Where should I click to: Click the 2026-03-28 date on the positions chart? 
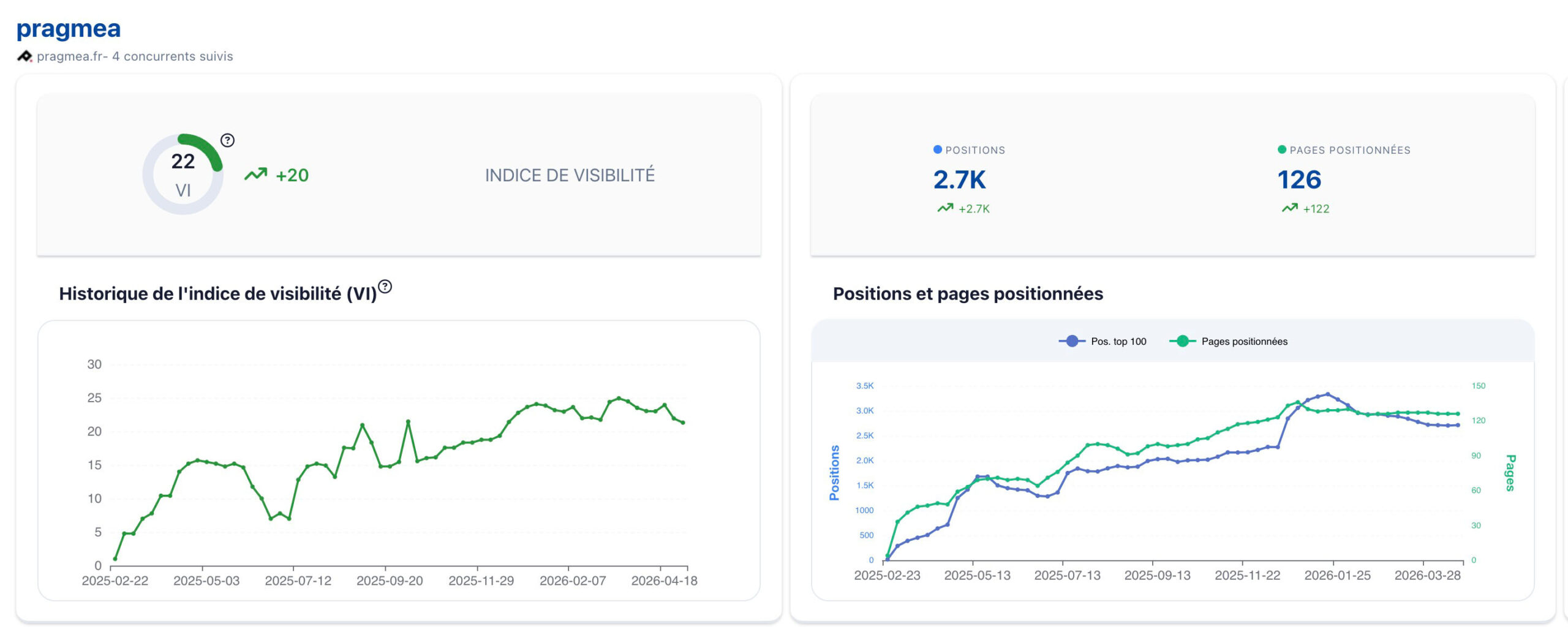click(1427, 575)
